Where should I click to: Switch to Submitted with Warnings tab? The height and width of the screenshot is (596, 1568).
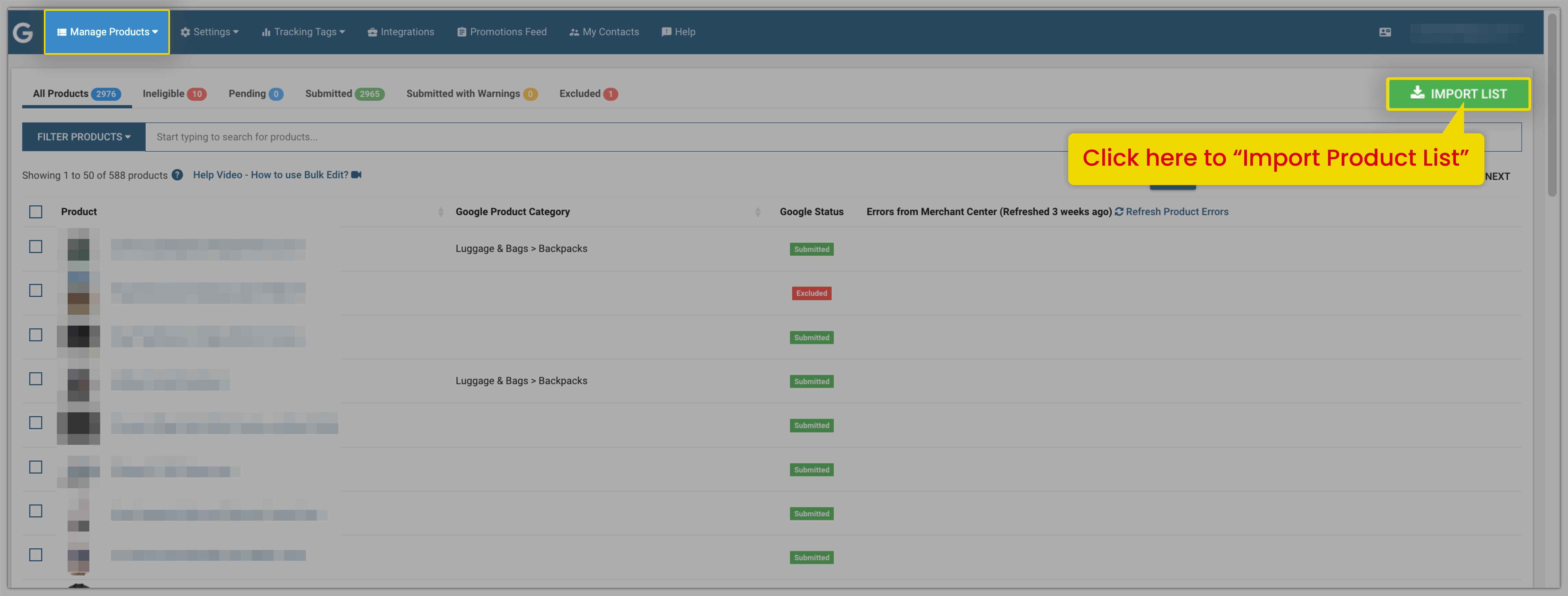tap(472, 94)
